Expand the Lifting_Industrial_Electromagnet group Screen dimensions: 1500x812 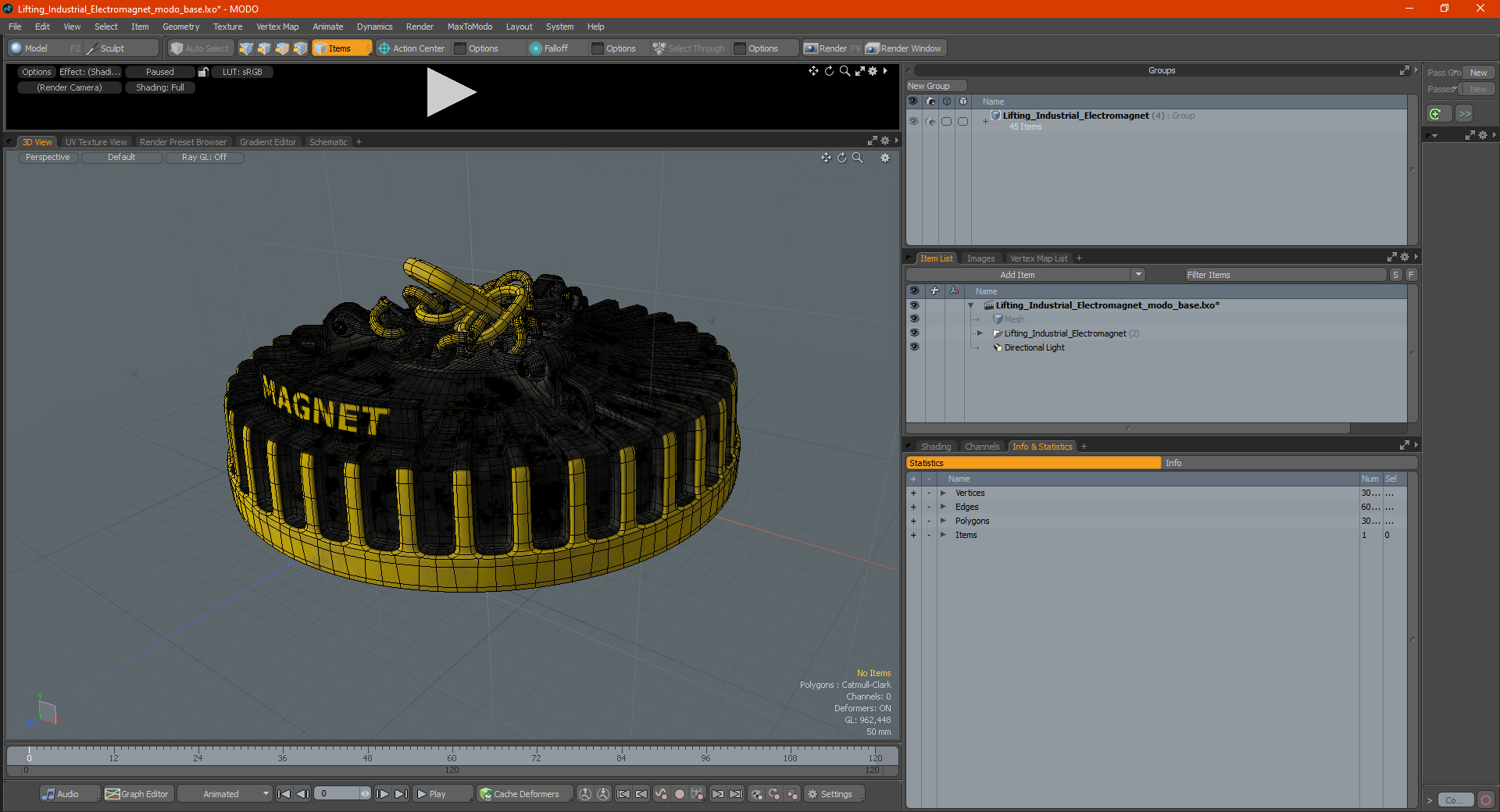click(985, 121)
